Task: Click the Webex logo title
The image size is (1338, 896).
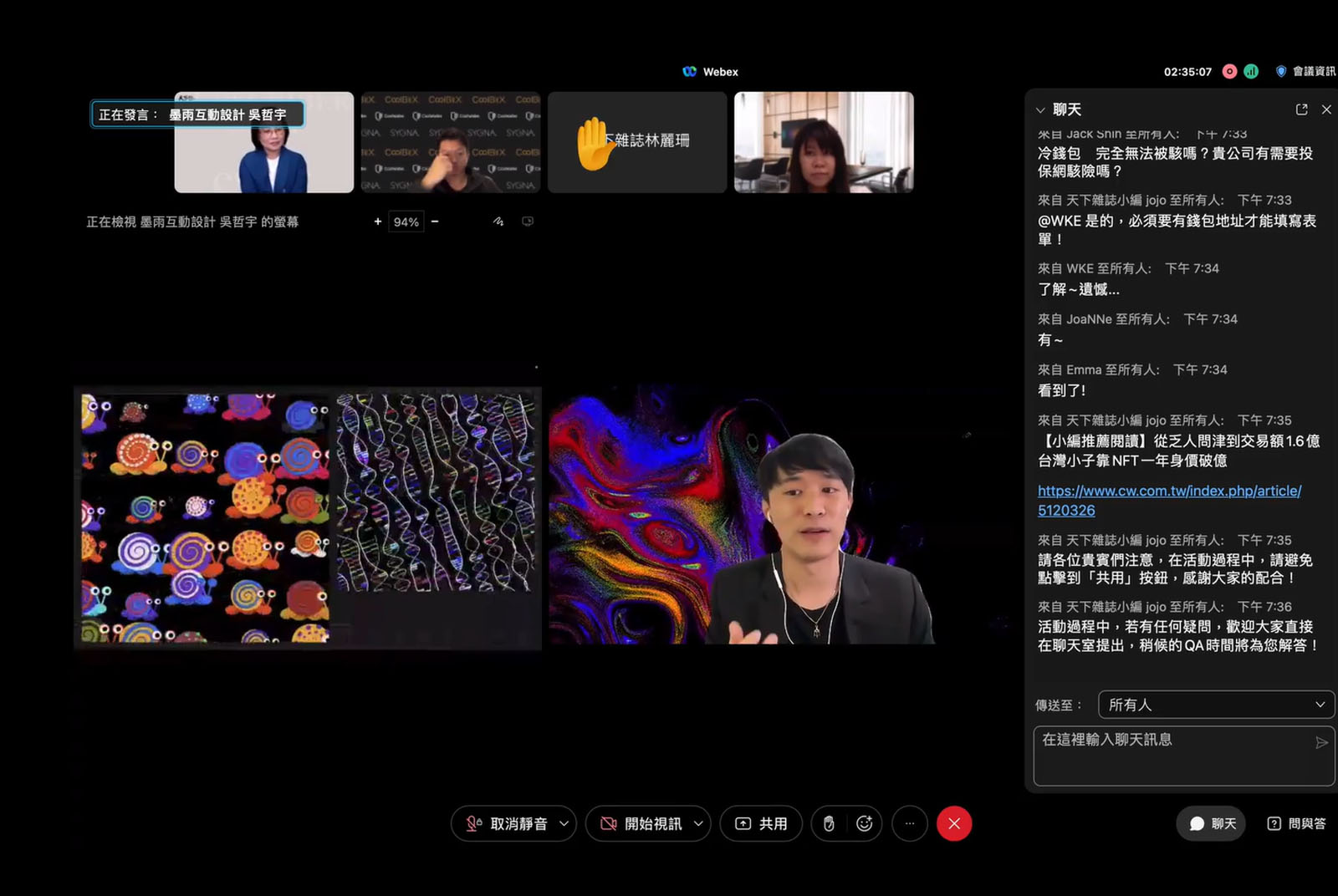Action: pyautogui.click(x=710, y=72)
